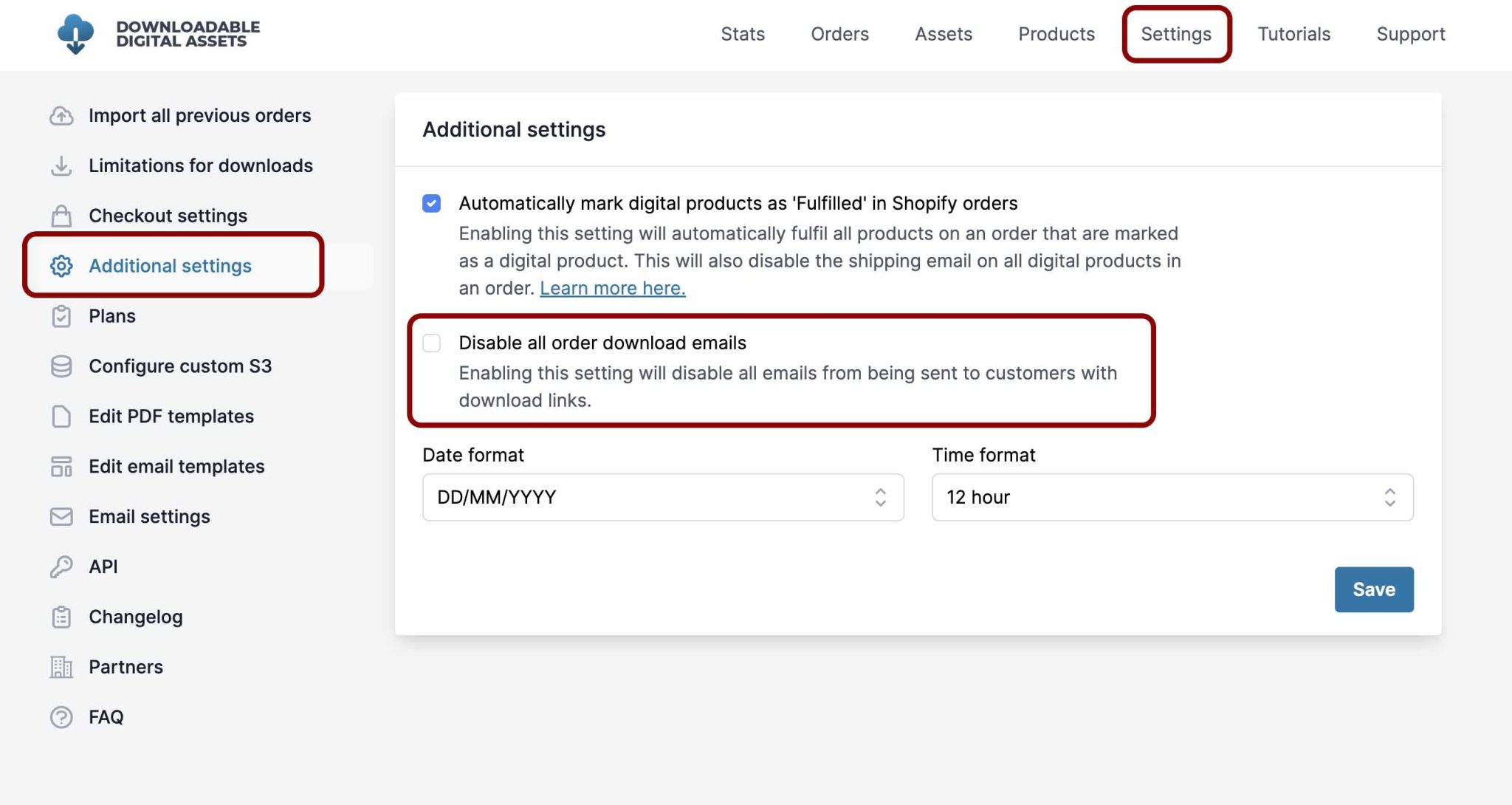The image size is (1512, 805).
Task: Open Edit PDF templates in sidebar
Action: tap(171, 417)
